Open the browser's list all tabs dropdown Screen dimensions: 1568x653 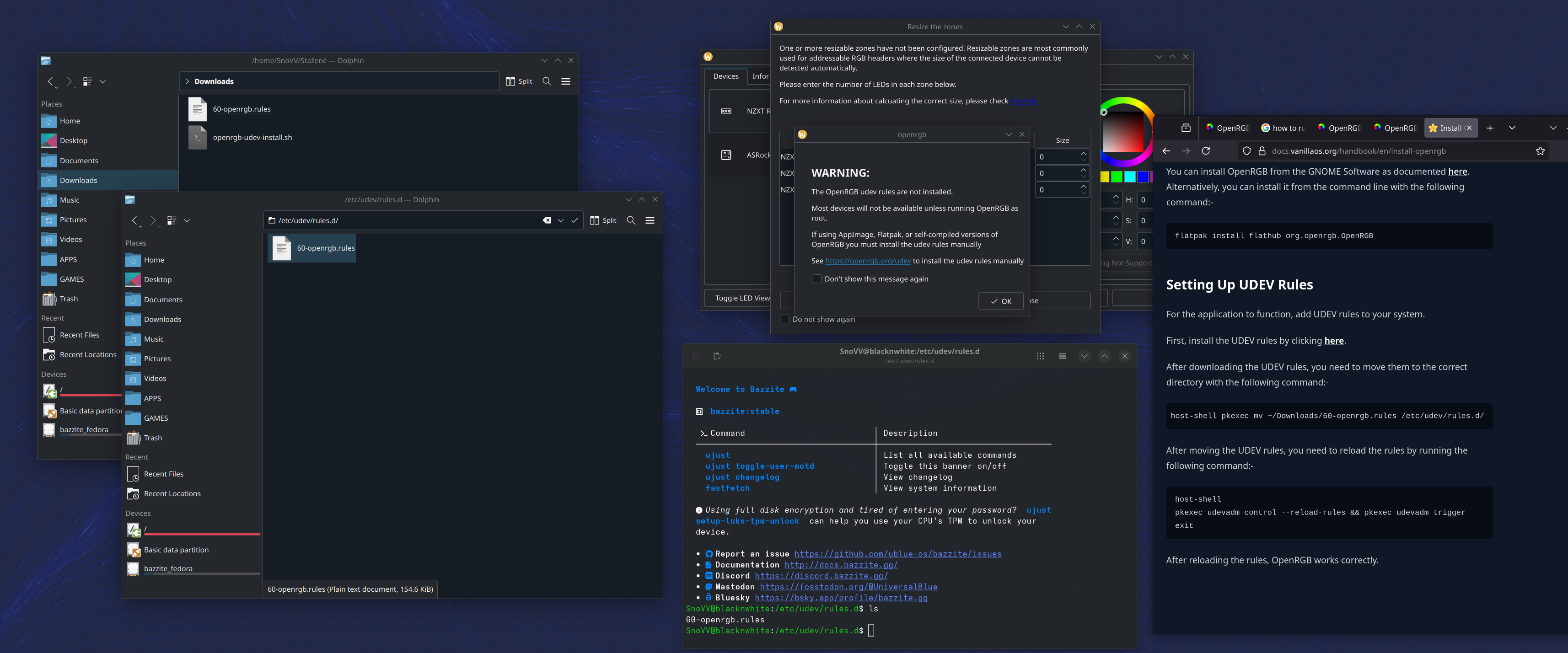click(1511, 128)
